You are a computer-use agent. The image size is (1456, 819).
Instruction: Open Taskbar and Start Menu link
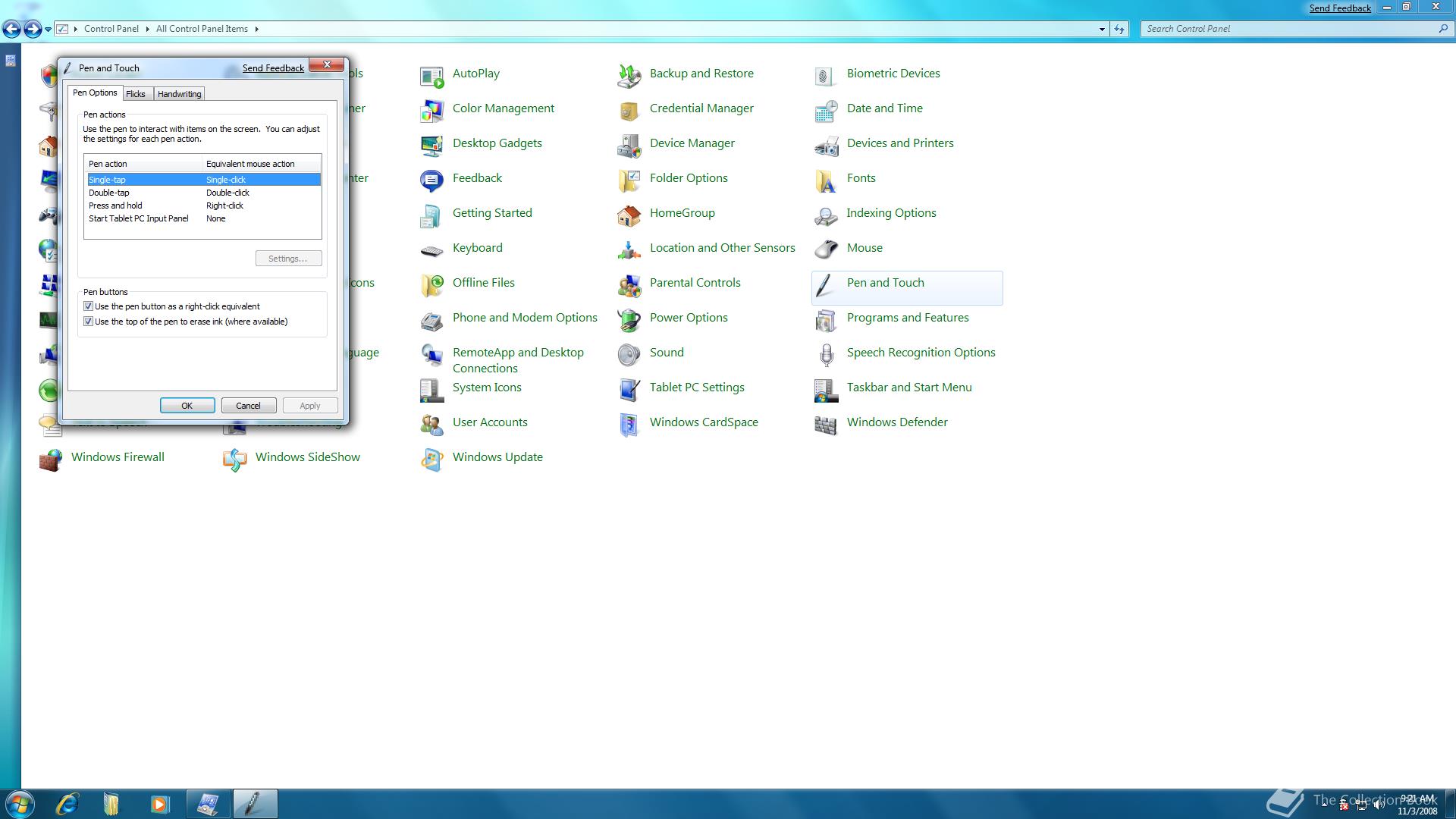click(909, 387)
